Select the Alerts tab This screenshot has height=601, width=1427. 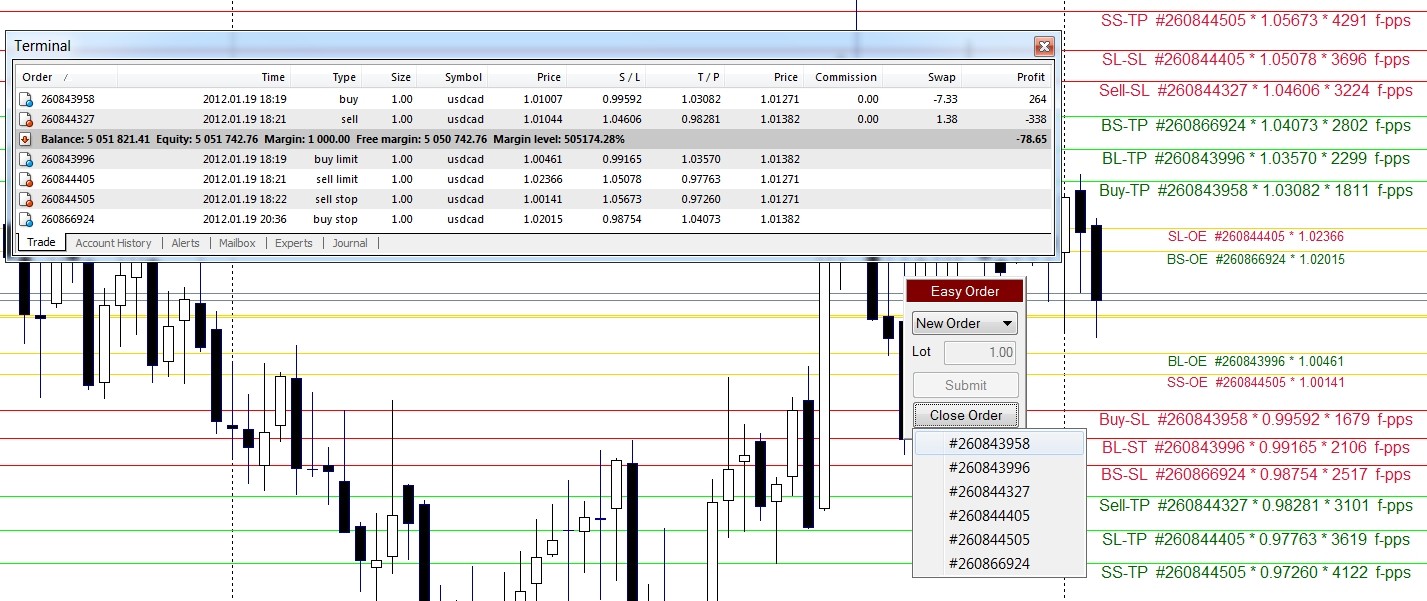click(185, 242)
